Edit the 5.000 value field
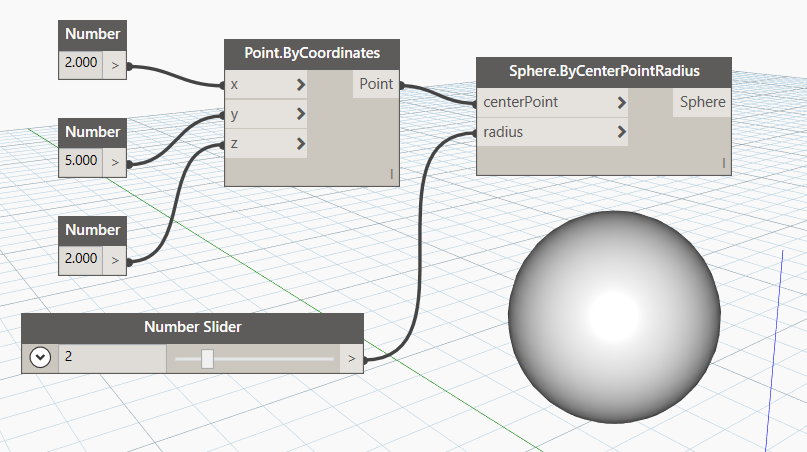The image size is (807, 452). [x=81, y=161]
